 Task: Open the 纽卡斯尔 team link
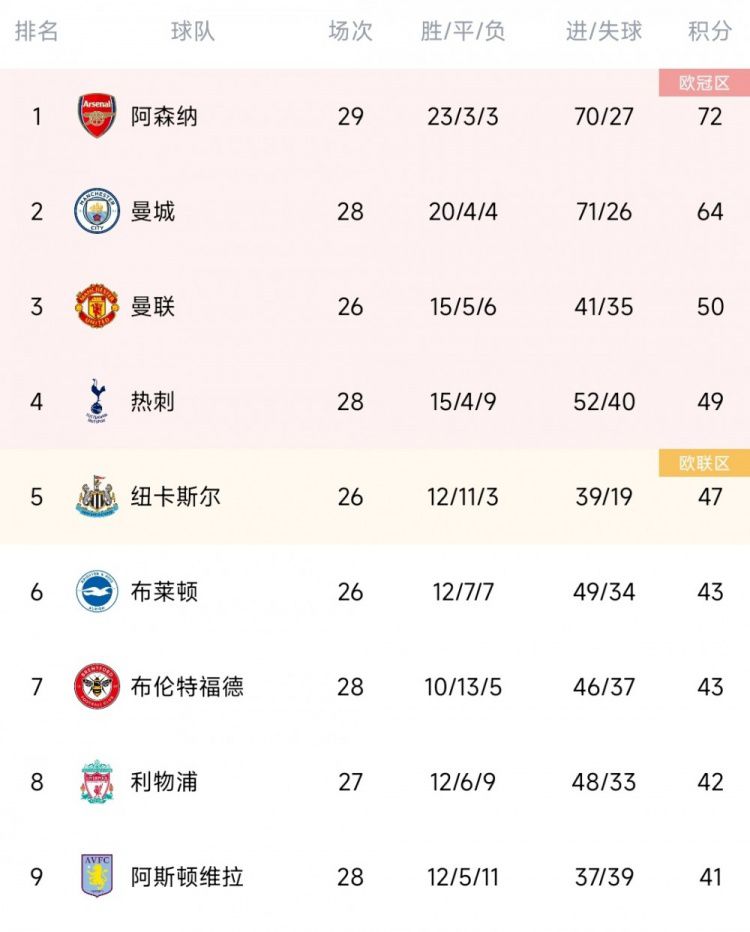pyautogui.click(x=176, y=496)
